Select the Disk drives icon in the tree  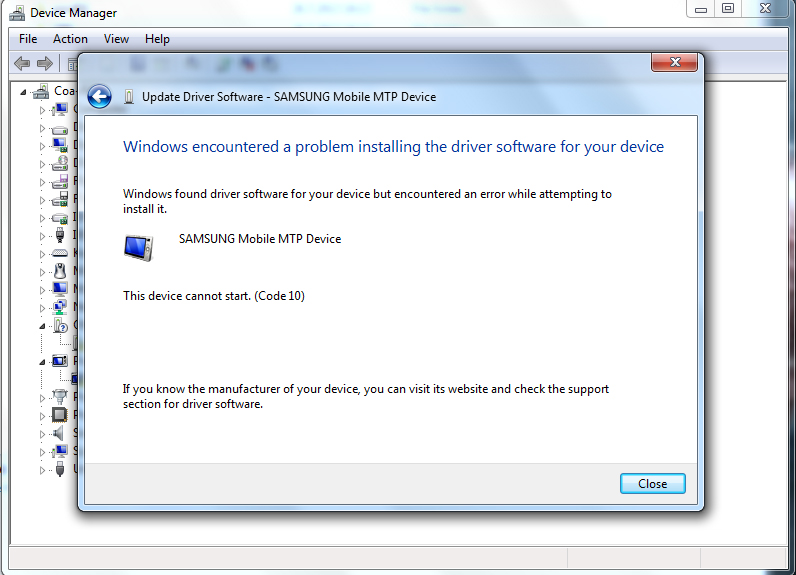tap(60, 128)
